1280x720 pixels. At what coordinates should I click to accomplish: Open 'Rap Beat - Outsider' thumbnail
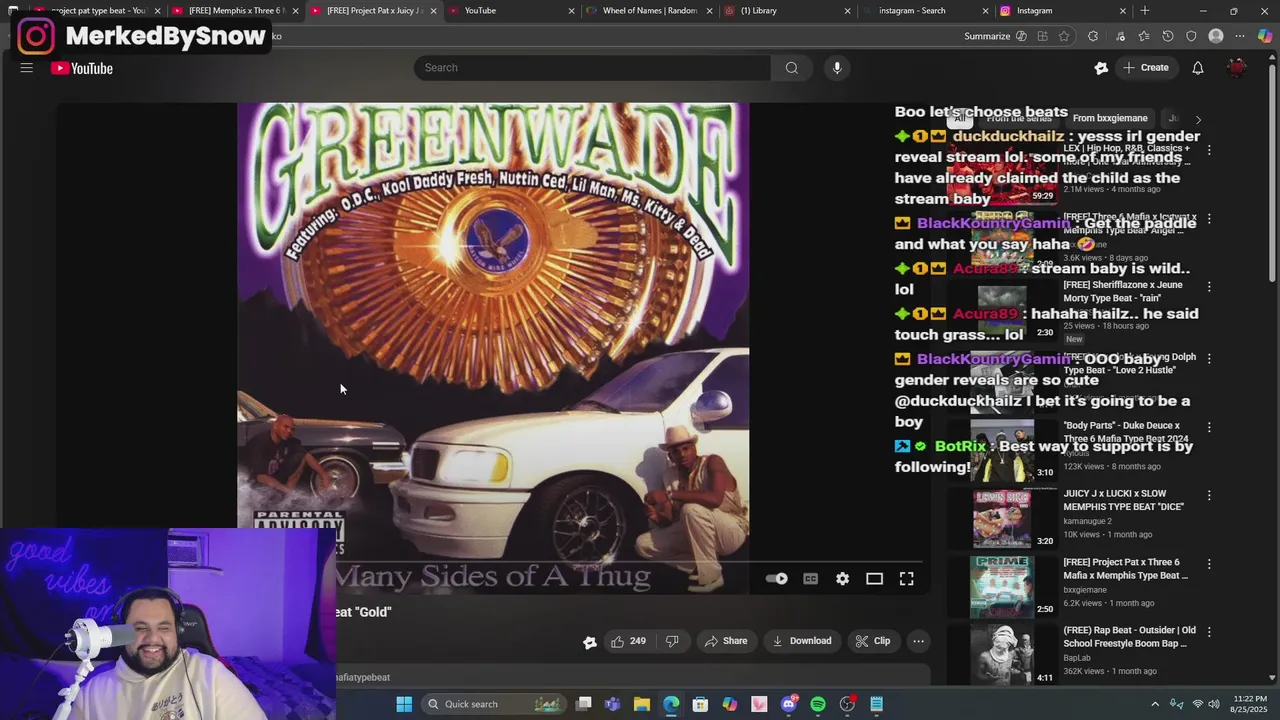pos(1002,655)
